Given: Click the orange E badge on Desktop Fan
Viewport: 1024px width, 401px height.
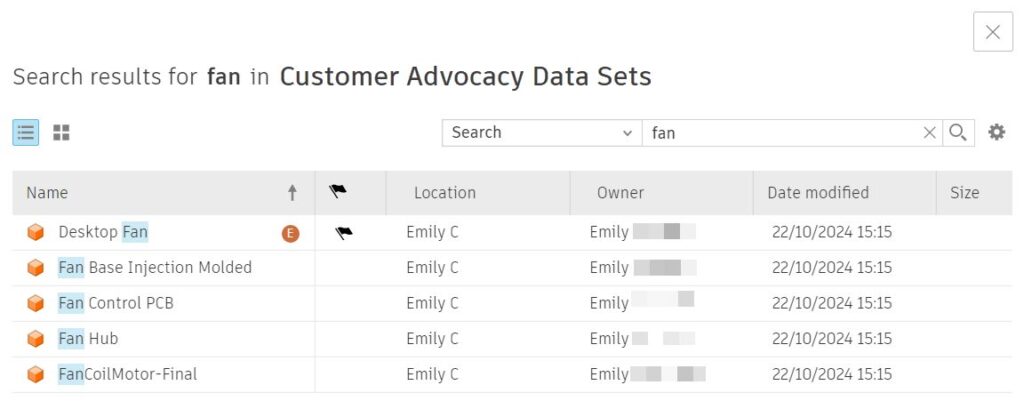Looking at the screenshot, I should click(290, 233).
